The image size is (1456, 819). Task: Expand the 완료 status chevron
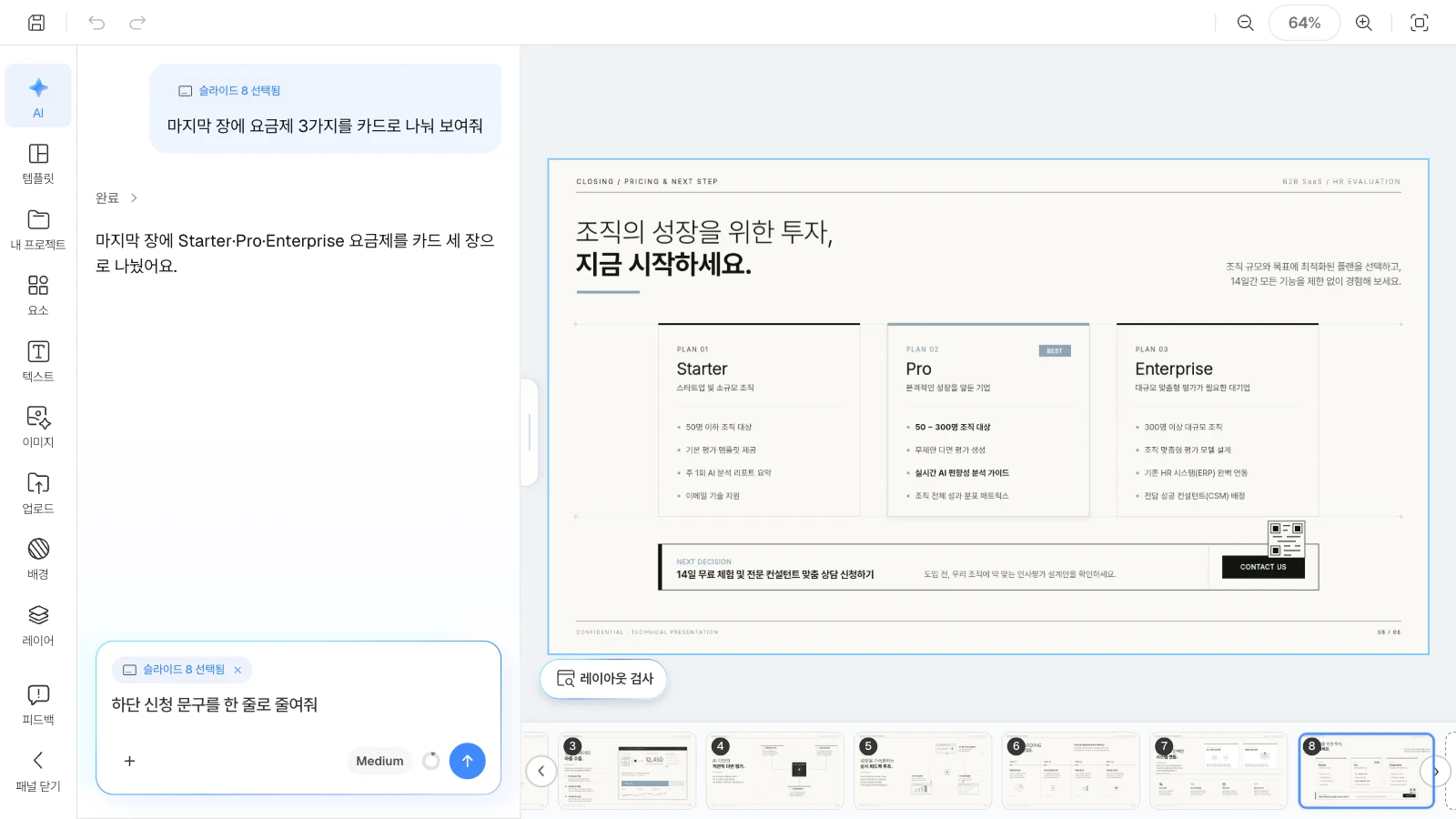click(x=134, y=197)
